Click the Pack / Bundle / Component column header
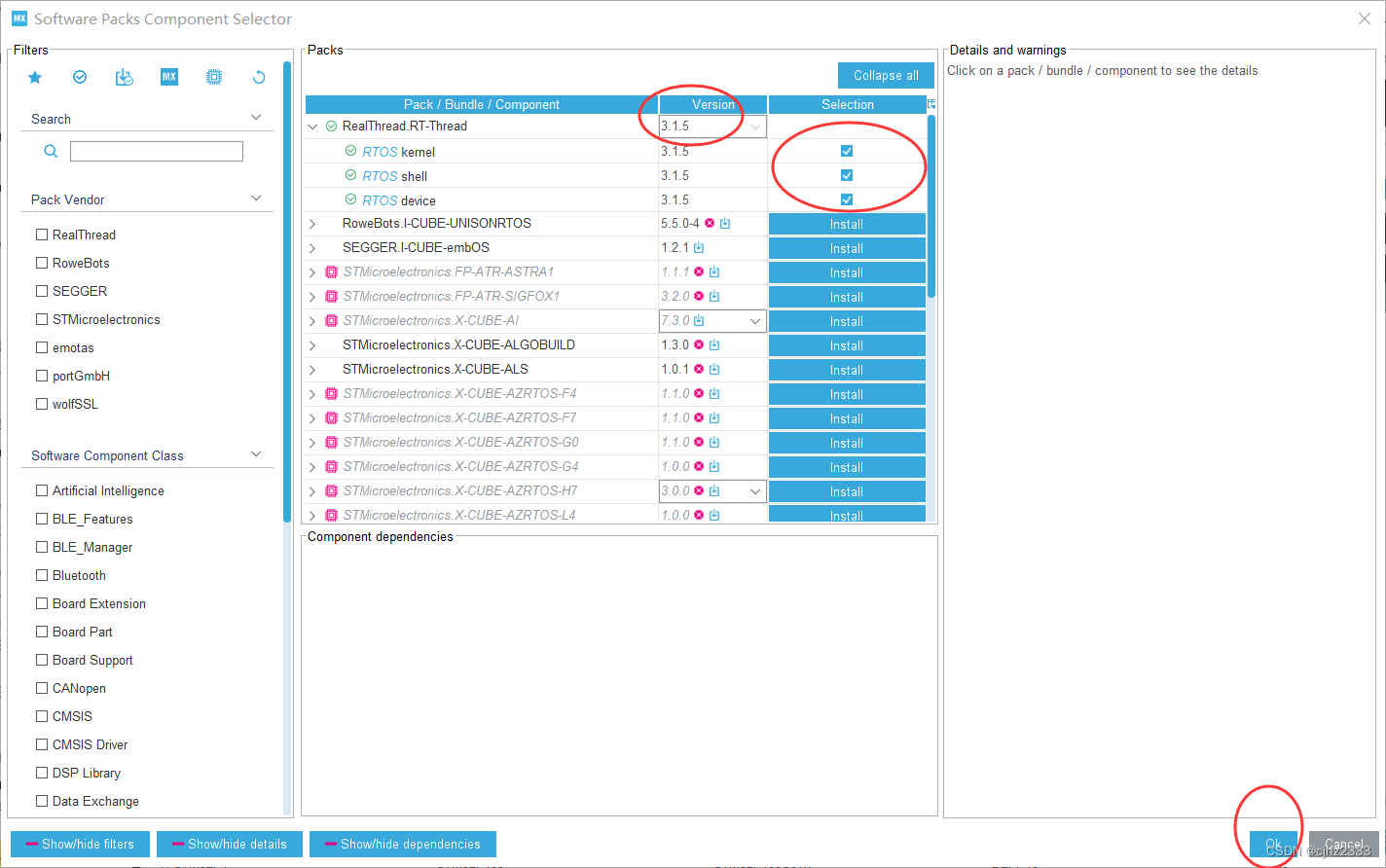1386x868 pixels. [x=482, y=104]
